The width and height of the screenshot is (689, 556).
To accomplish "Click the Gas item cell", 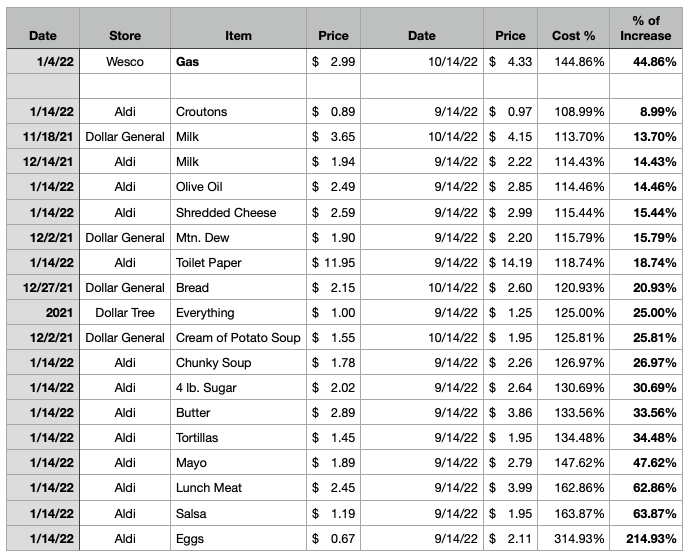I will tap(238, 61).
